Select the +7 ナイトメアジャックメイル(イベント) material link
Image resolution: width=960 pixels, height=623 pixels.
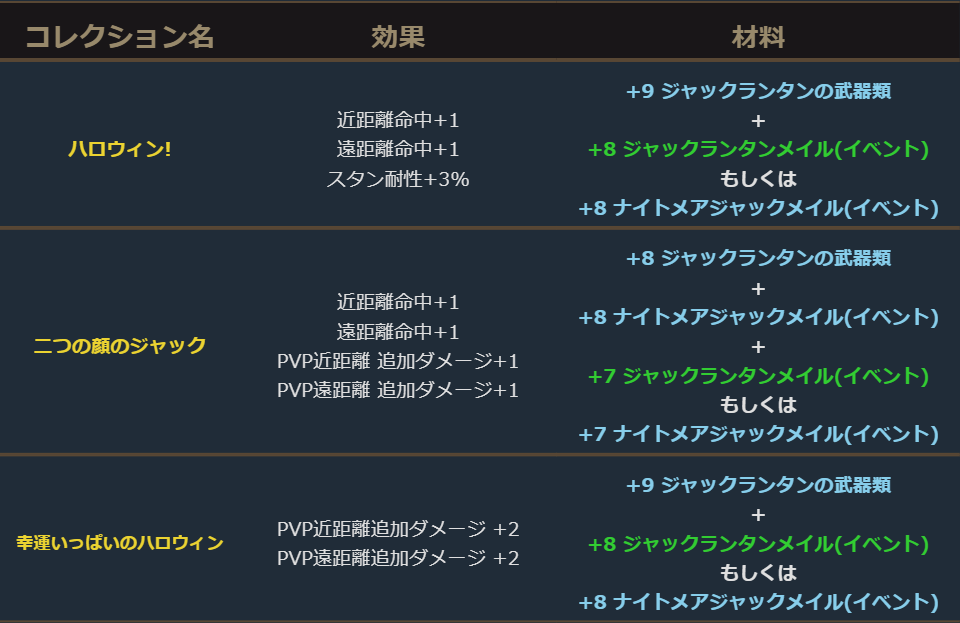[758, 434]
